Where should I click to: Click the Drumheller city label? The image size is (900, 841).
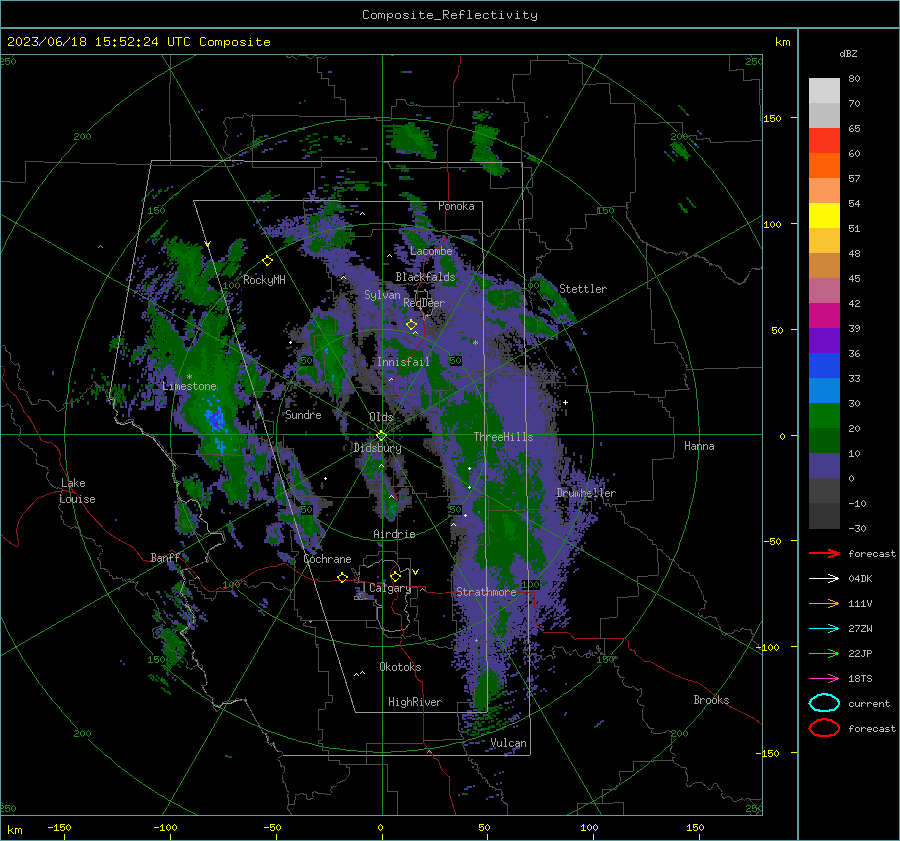586,493
